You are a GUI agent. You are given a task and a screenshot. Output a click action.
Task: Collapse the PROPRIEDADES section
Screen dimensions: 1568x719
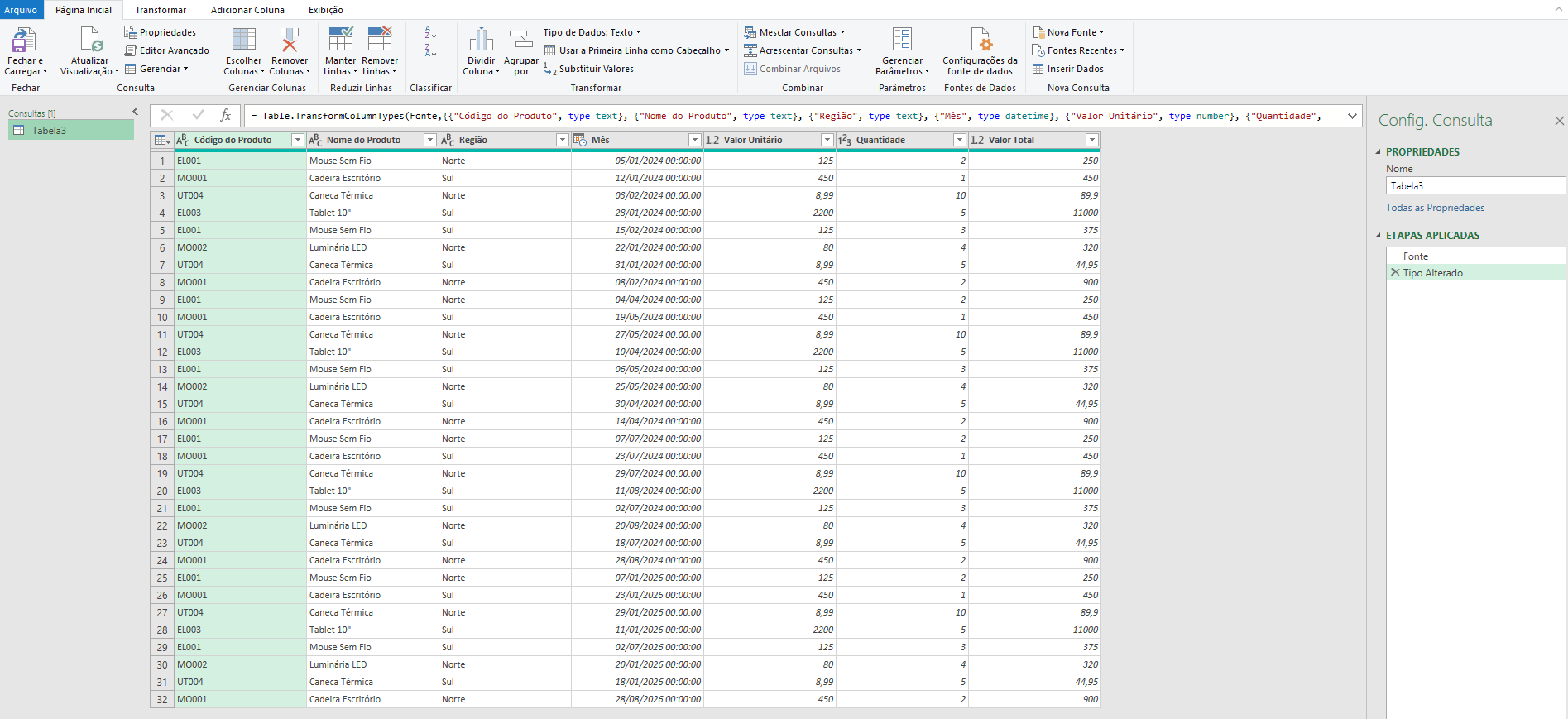1379,151
